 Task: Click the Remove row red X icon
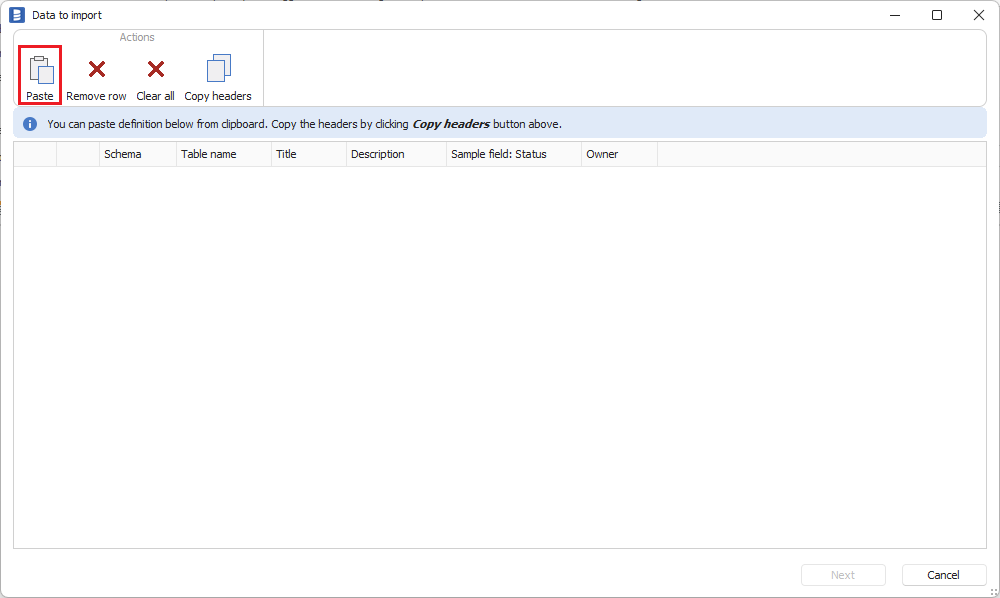pyautogui.click(x=97, y=69)
